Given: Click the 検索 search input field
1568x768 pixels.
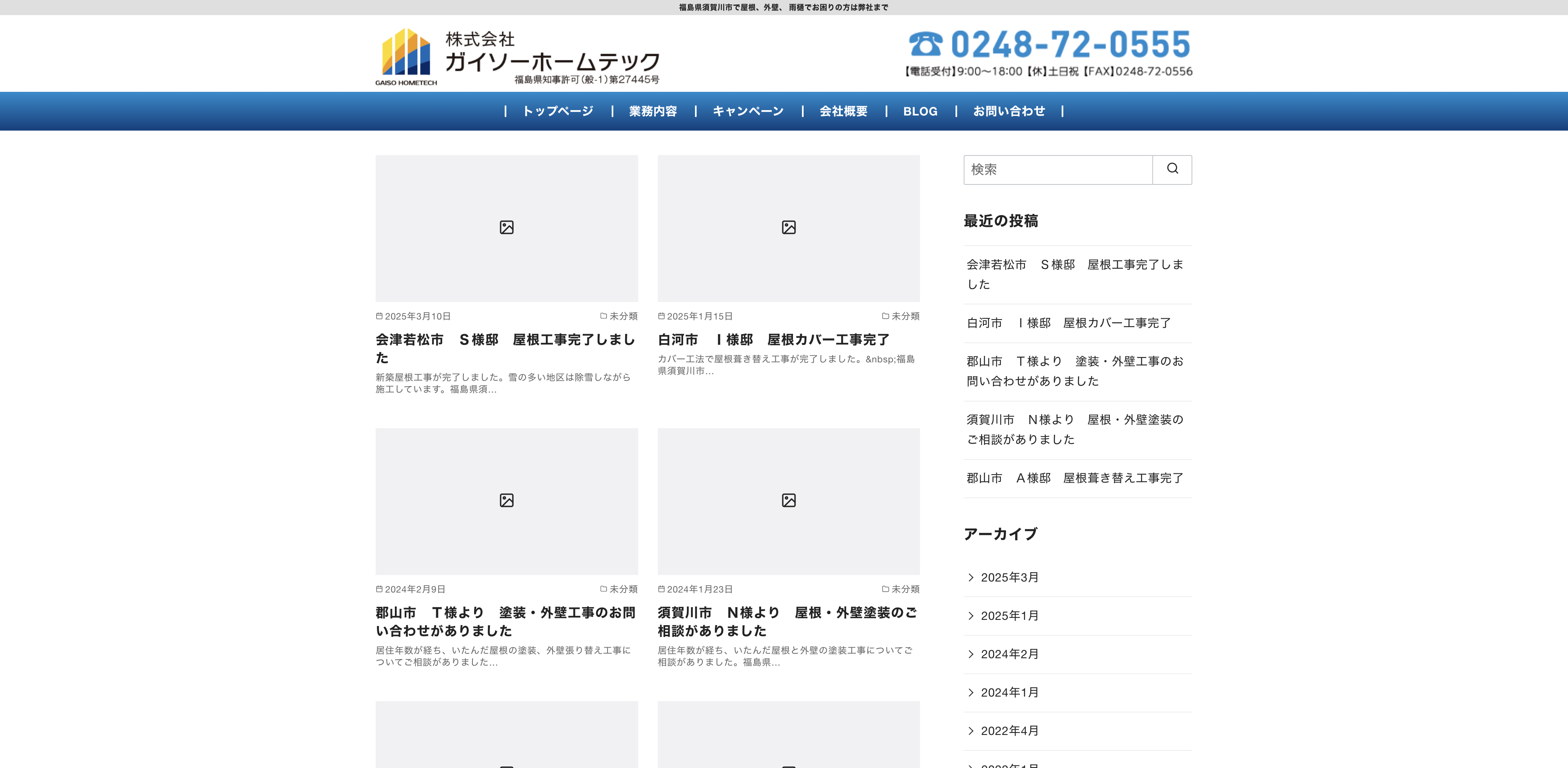Looking at the screenshot, I should coord(1058,170).
